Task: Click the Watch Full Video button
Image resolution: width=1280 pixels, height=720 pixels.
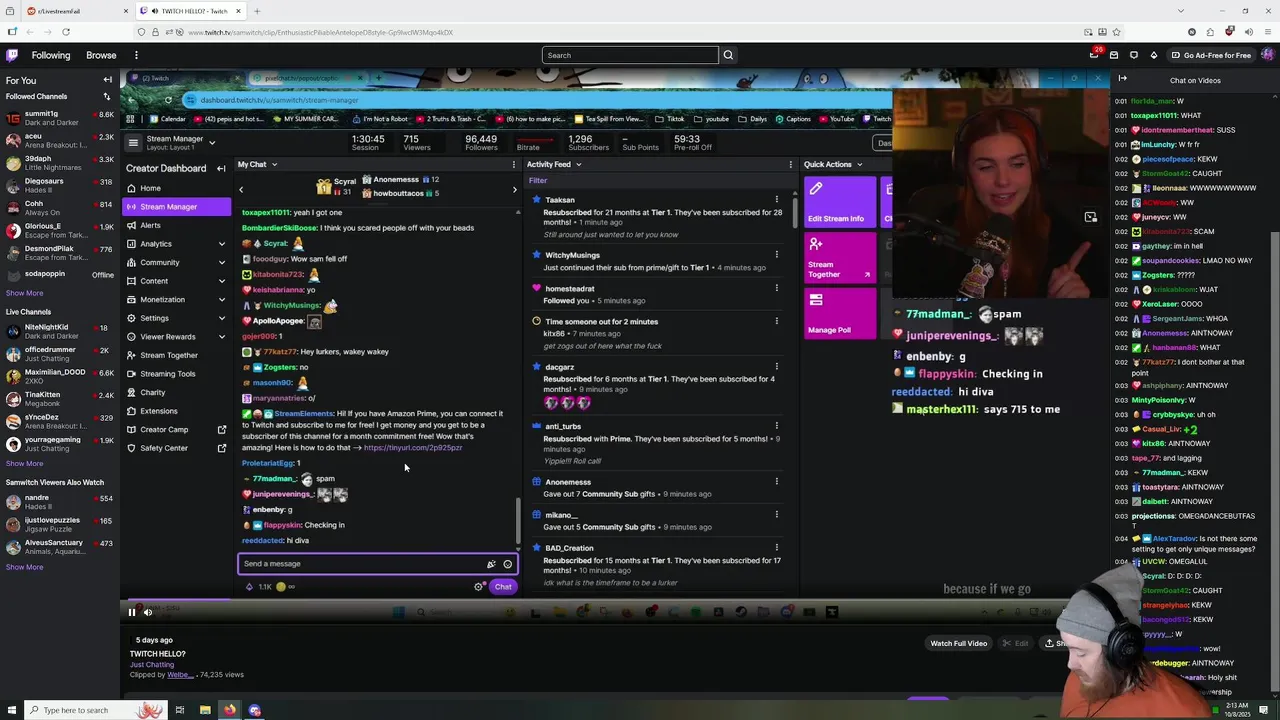Action: 959,643
